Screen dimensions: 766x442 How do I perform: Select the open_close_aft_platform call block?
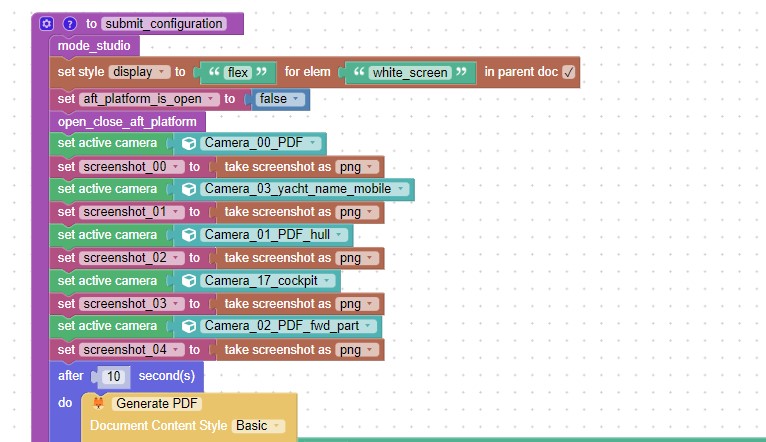point(127,122)
